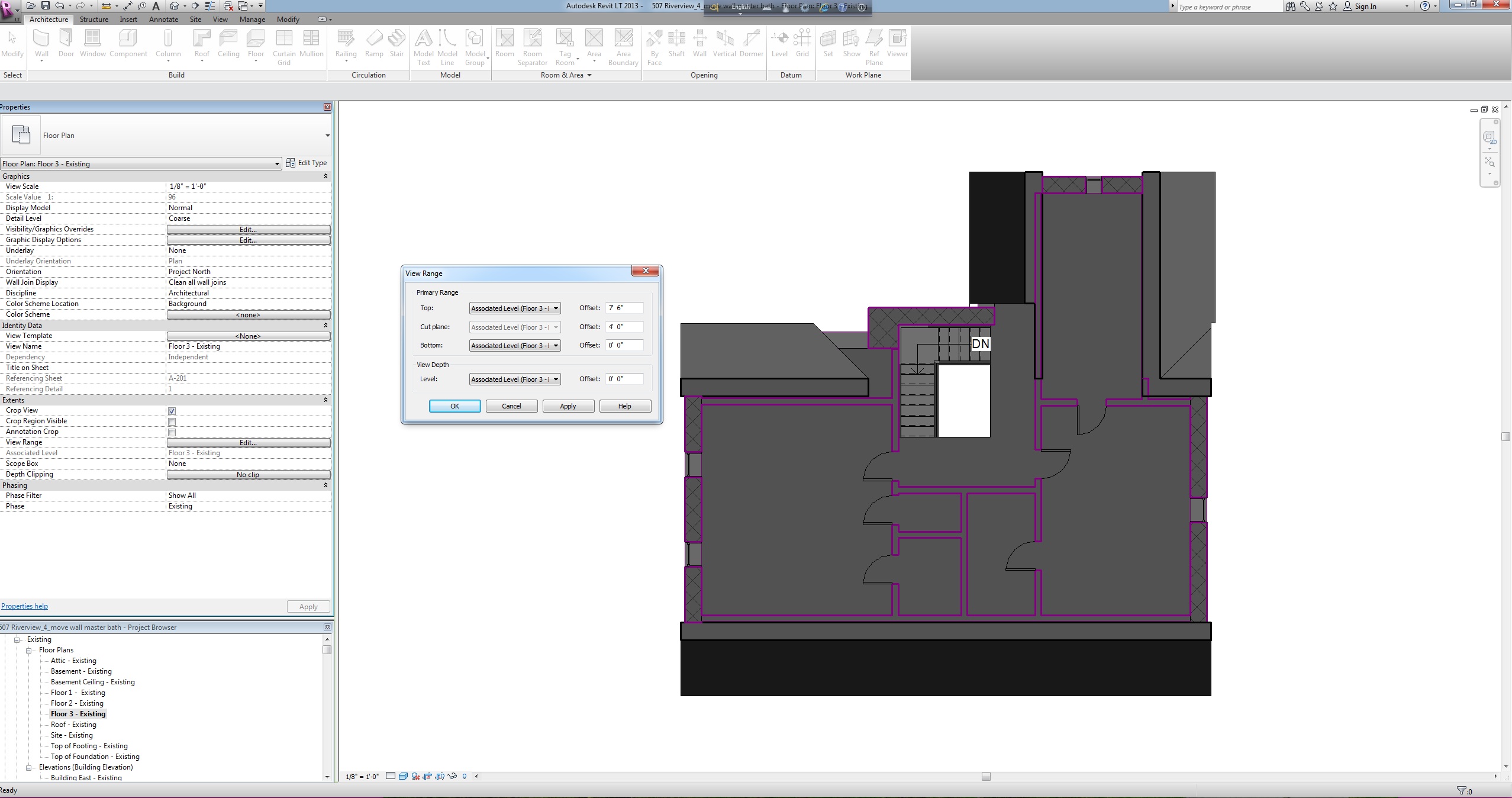Enable the Crop Region Visible checkbox
Image resolution: width=1512 pixels, height=798 pixels.
(172, 421)
